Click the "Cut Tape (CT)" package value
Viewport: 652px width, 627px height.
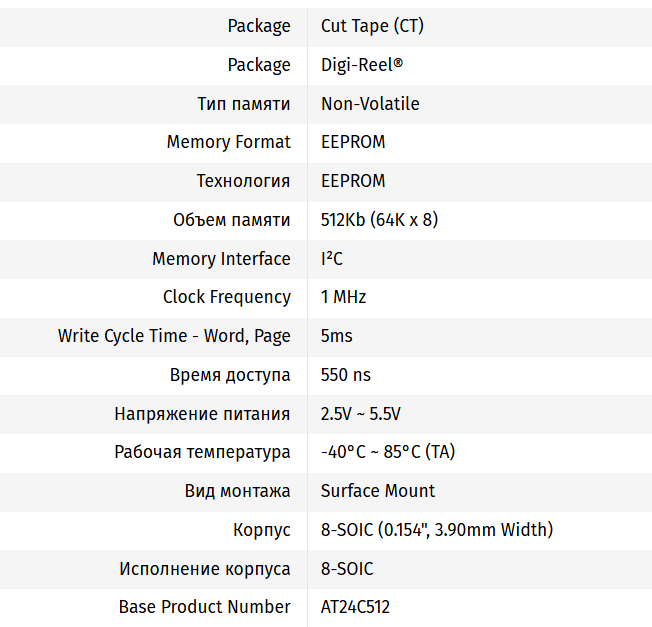(372, 26)
